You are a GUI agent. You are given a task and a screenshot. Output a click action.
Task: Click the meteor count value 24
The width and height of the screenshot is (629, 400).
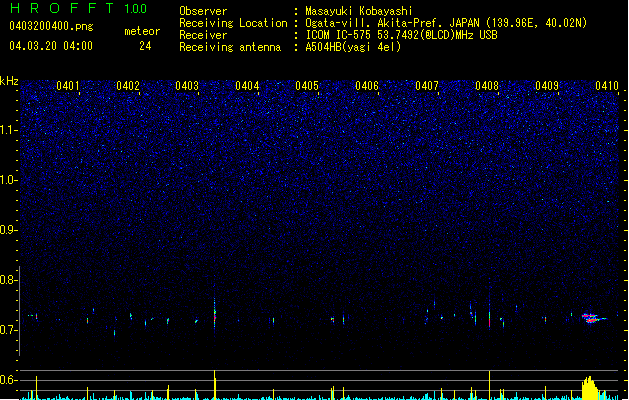pyautogui.click(x=145, y=46)
